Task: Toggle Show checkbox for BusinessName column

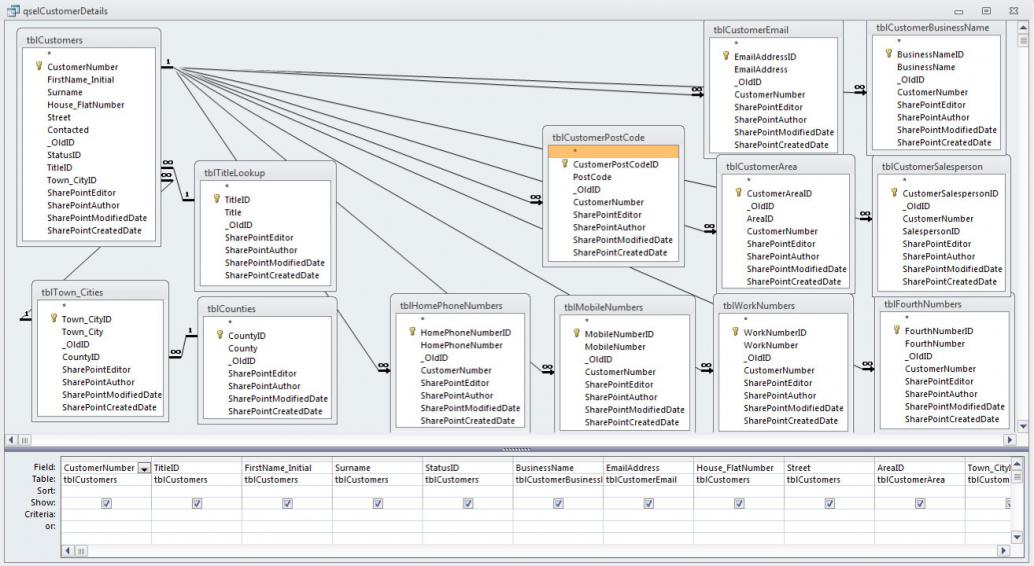Action: point(558,503)
